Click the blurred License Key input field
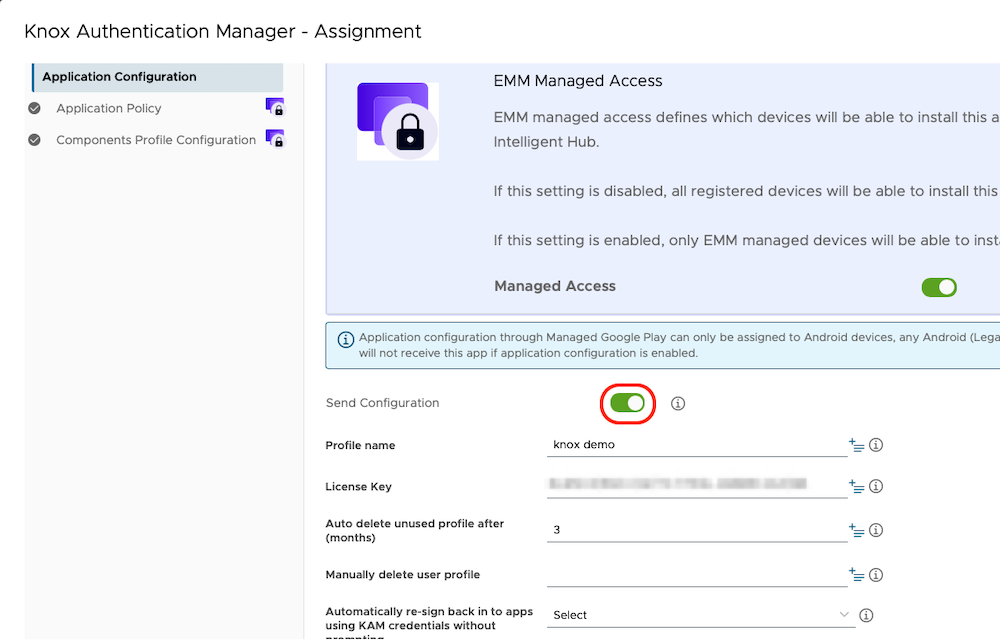1000x640 pixels. (696, 486)
